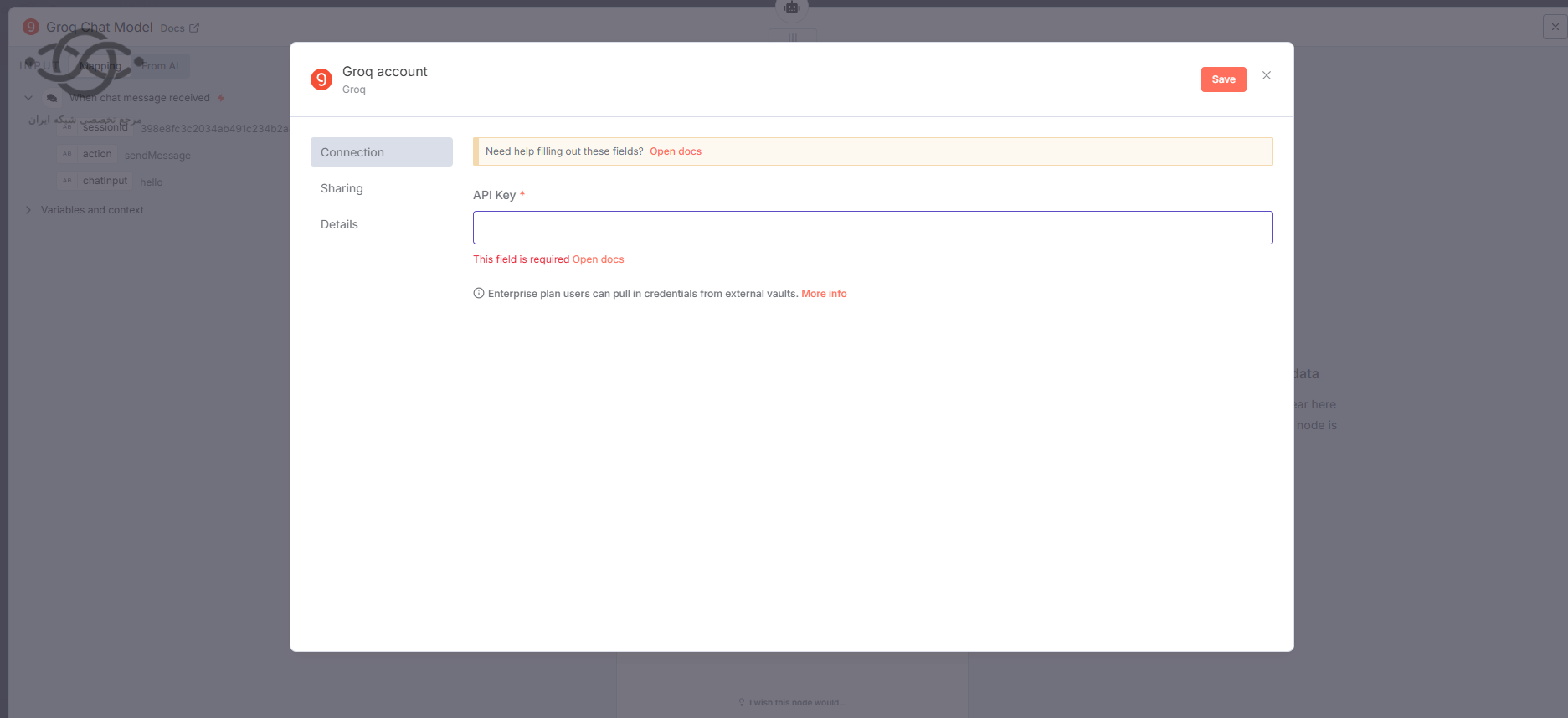The width and height of the screenshot is (1568, 718).
Task: Click the Groq logo in dialog header
Action: coord(321,79)
